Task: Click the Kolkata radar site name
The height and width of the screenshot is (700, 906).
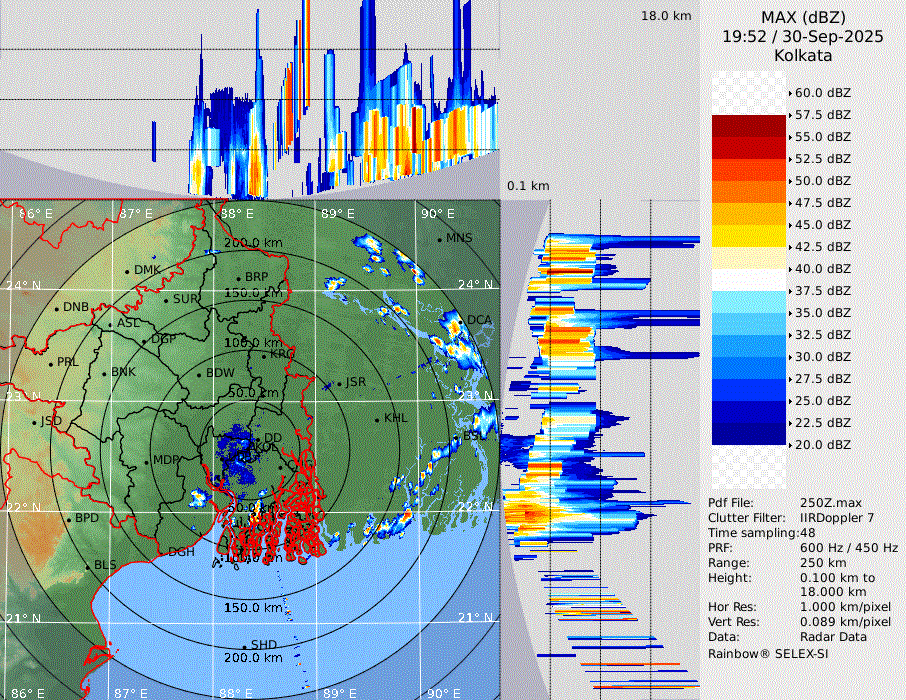Action: (803, 56)
